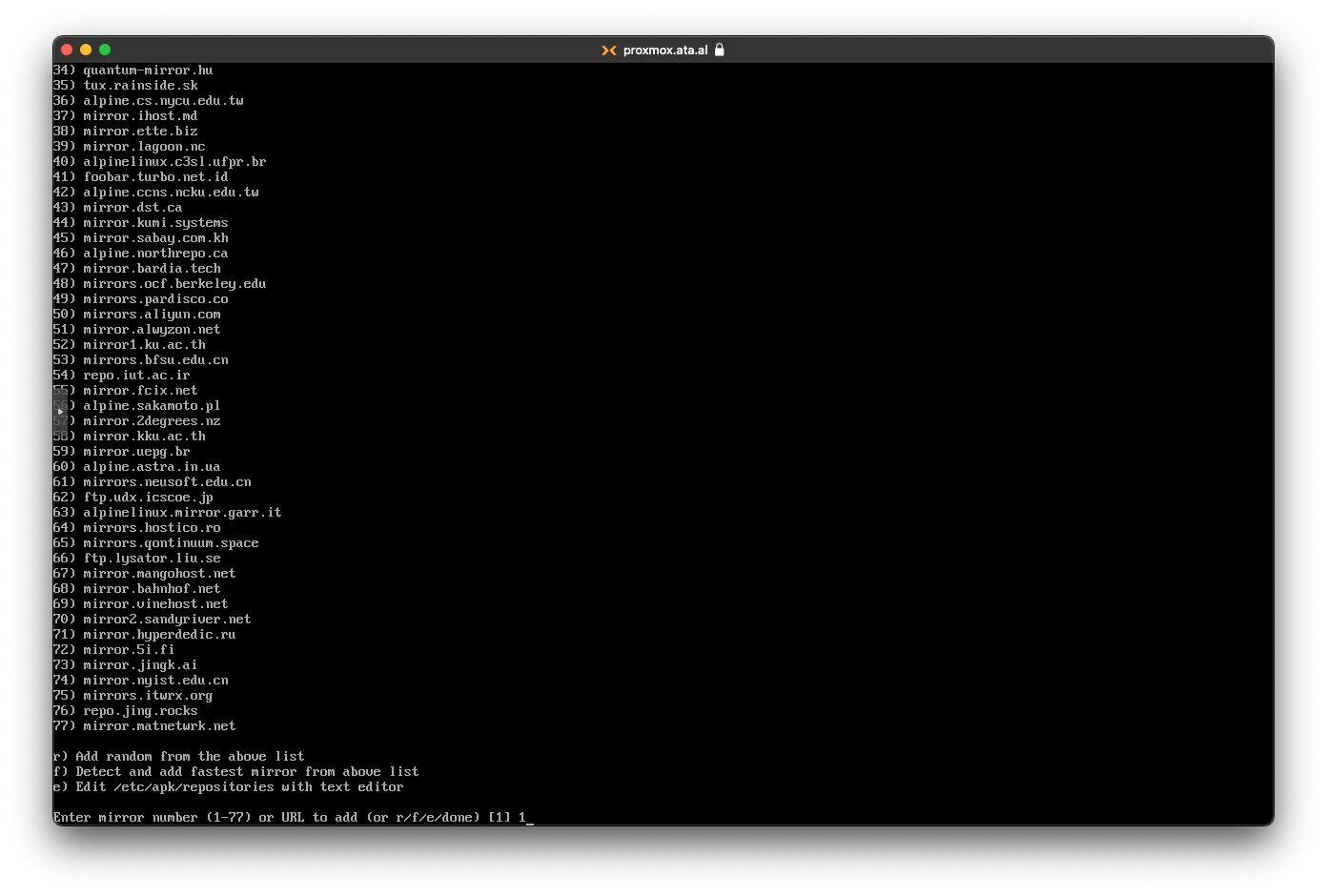Select the line 59) mirror.uepg.br
This screenshot has width=1327, height=896.
(x=122, y=452)
